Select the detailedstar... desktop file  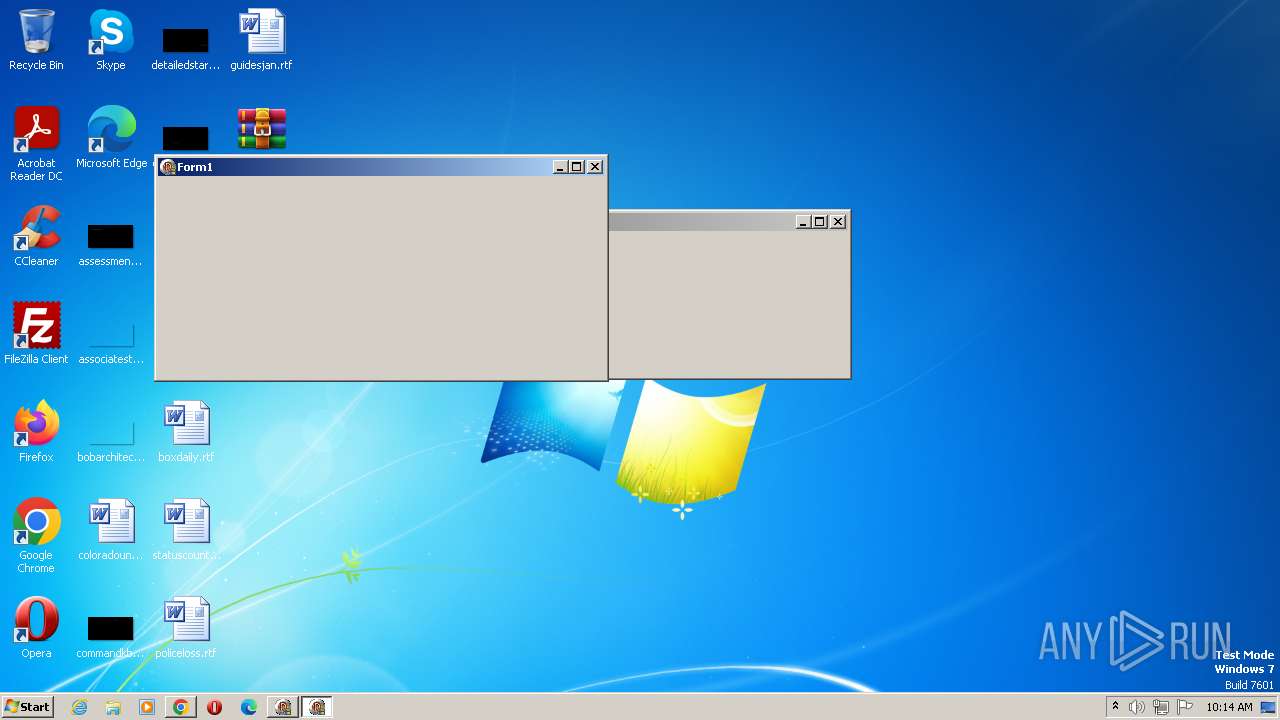[186, 48]
